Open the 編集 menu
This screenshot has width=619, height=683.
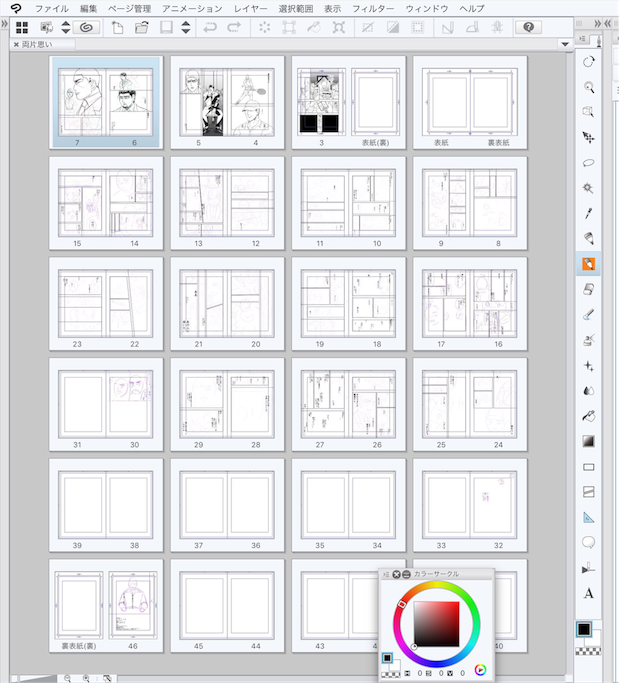(x=89, y=8)
